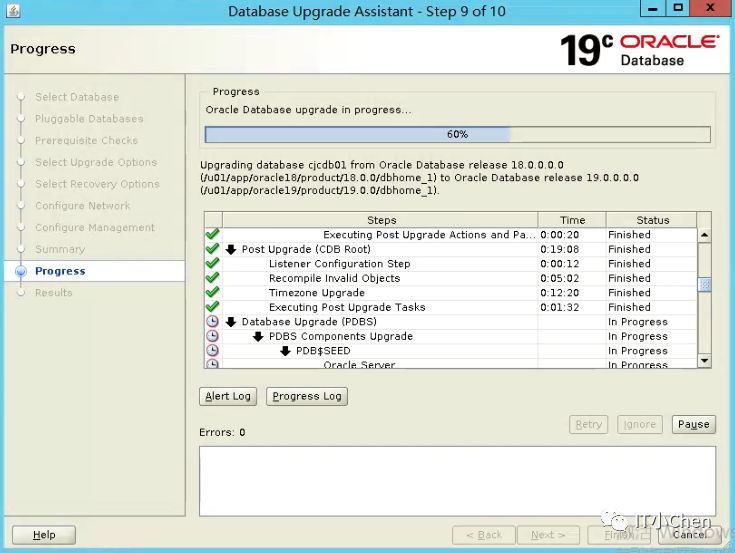Click the green checkmark beside Executing Post Upgrade Actions
The image size is (735, 553).
212,234
